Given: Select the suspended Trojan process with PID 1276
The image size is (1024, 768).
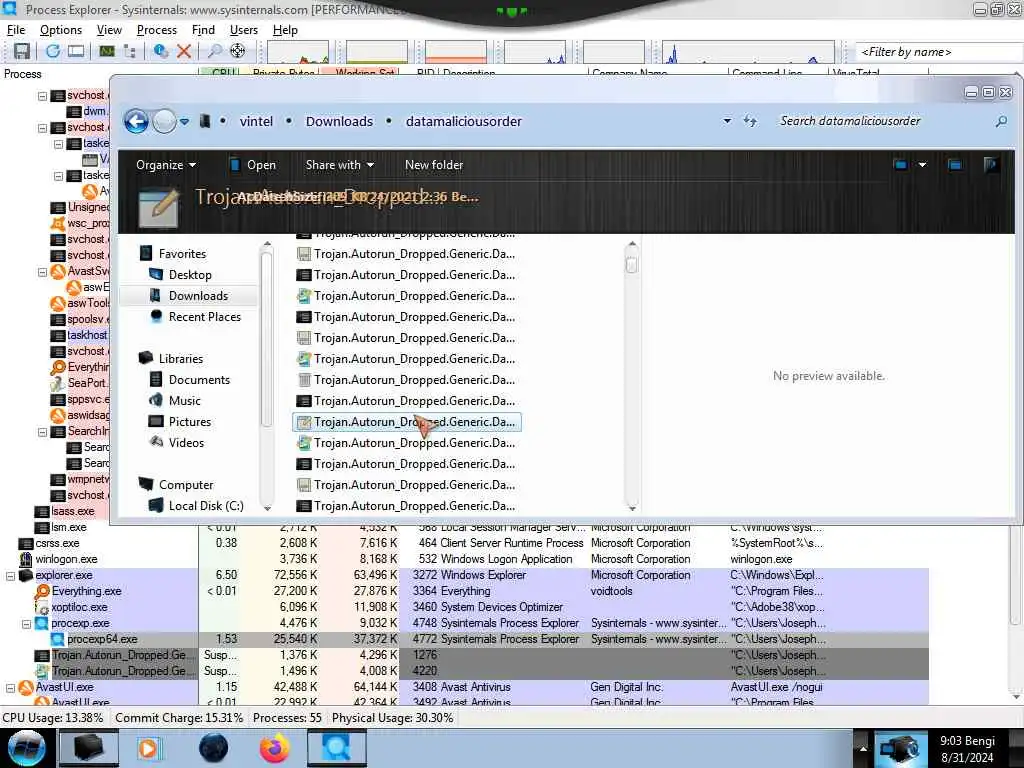Looking at the screenshot, I should 464,655.
